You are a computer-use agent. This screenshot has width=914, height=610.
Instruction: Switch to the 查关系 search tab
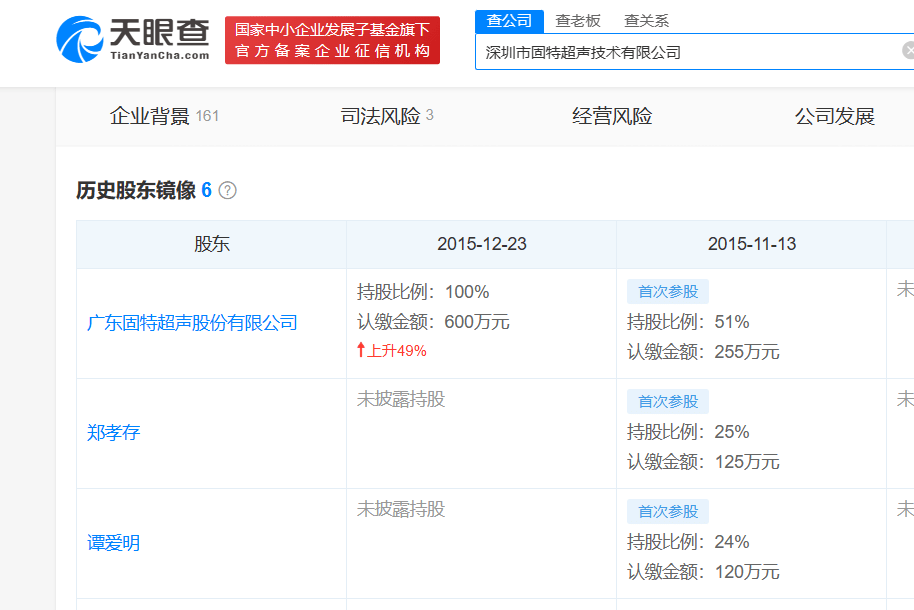[646, 20]
